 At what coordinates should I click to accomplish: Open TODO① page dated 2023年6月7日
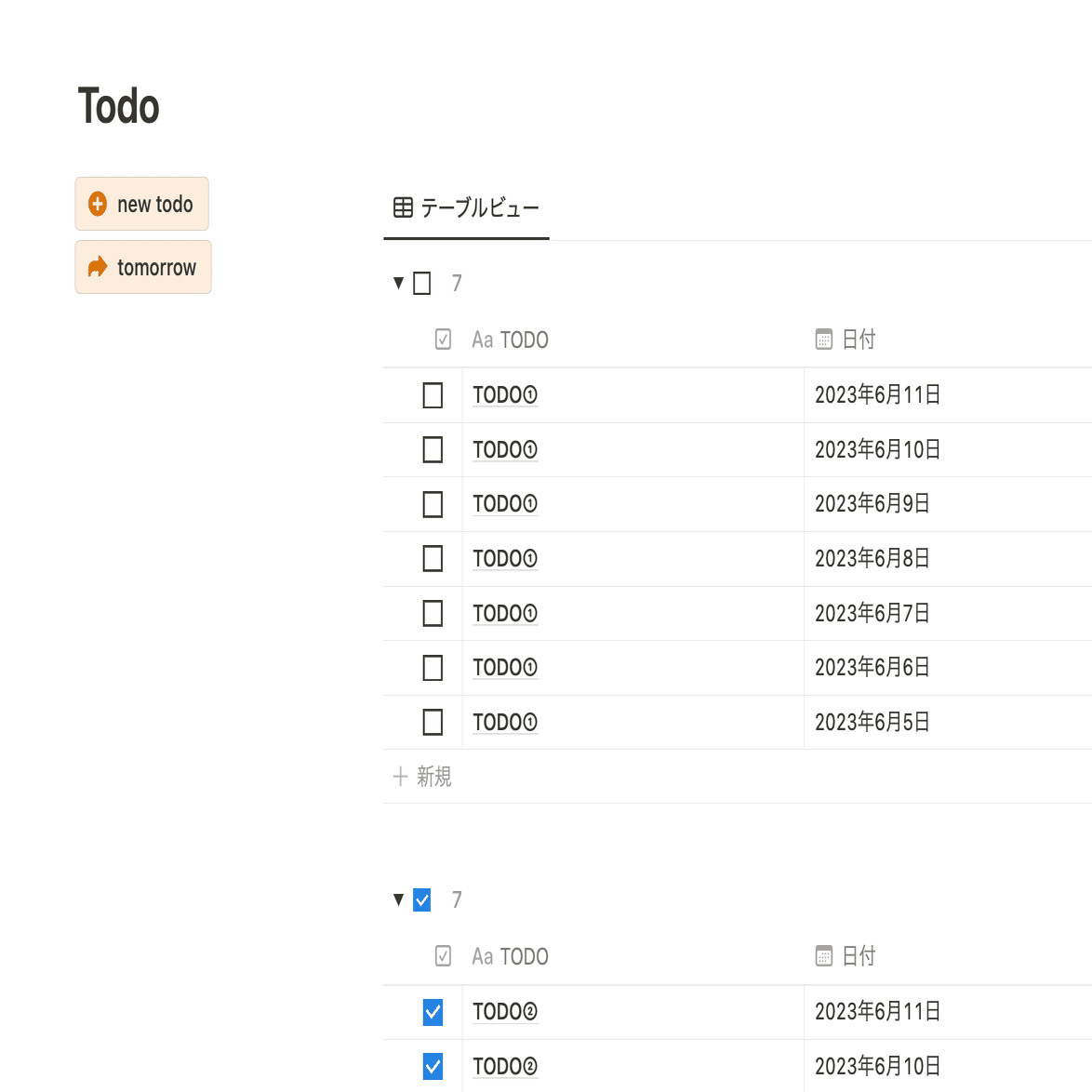(505, 614)
